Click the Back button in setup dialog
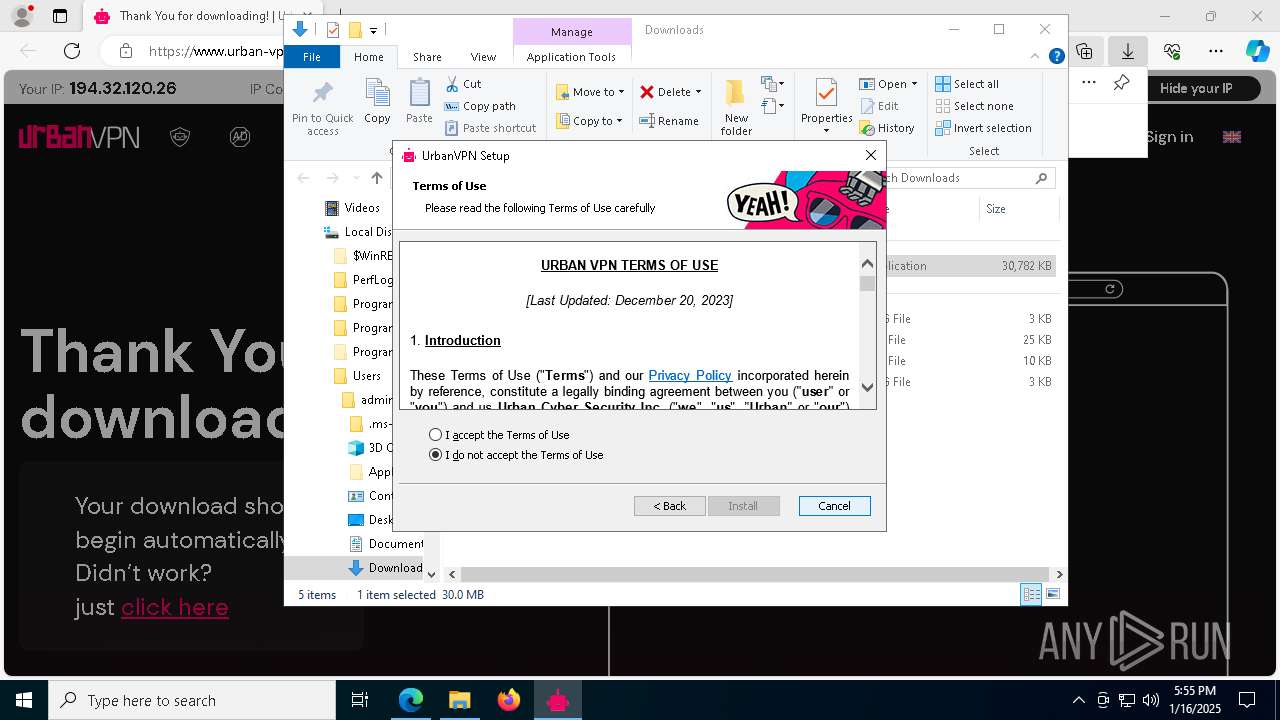 [670, 506]
